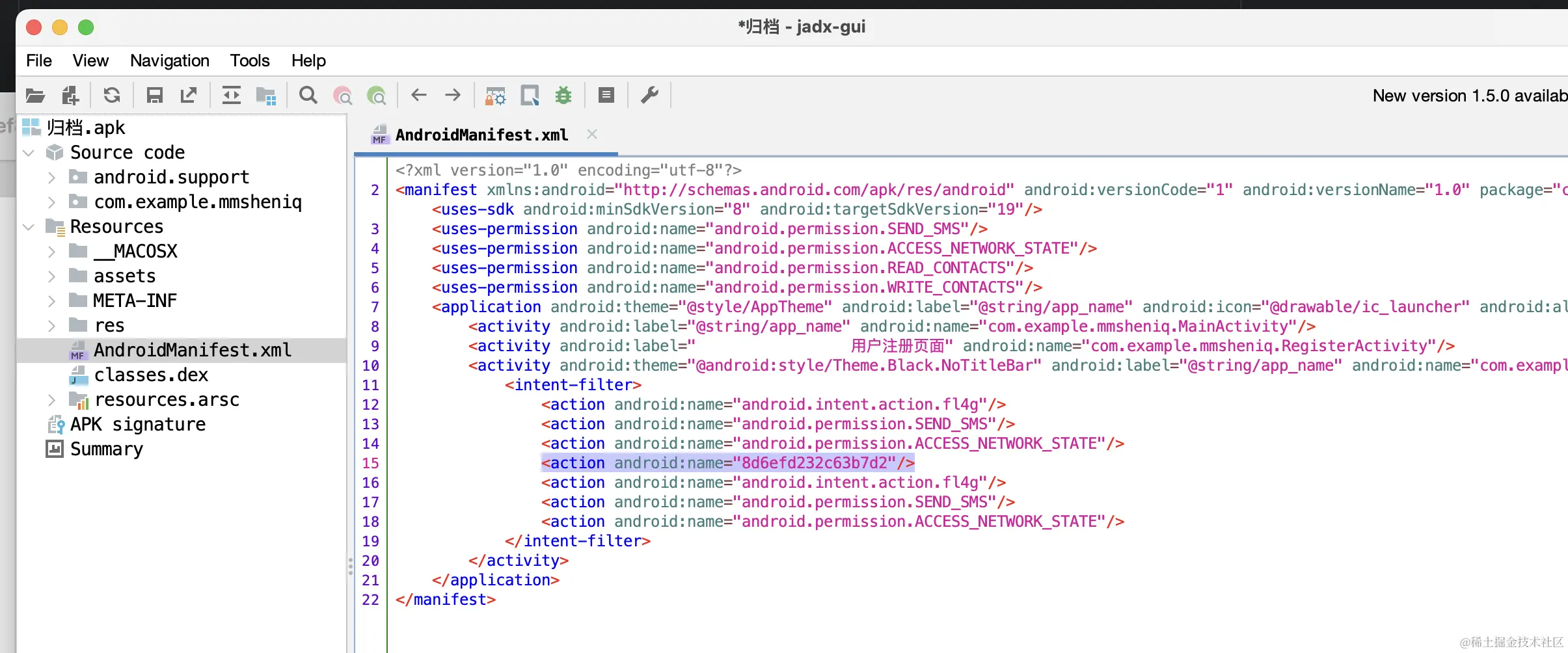Reload files with the refresh icon

112,96
